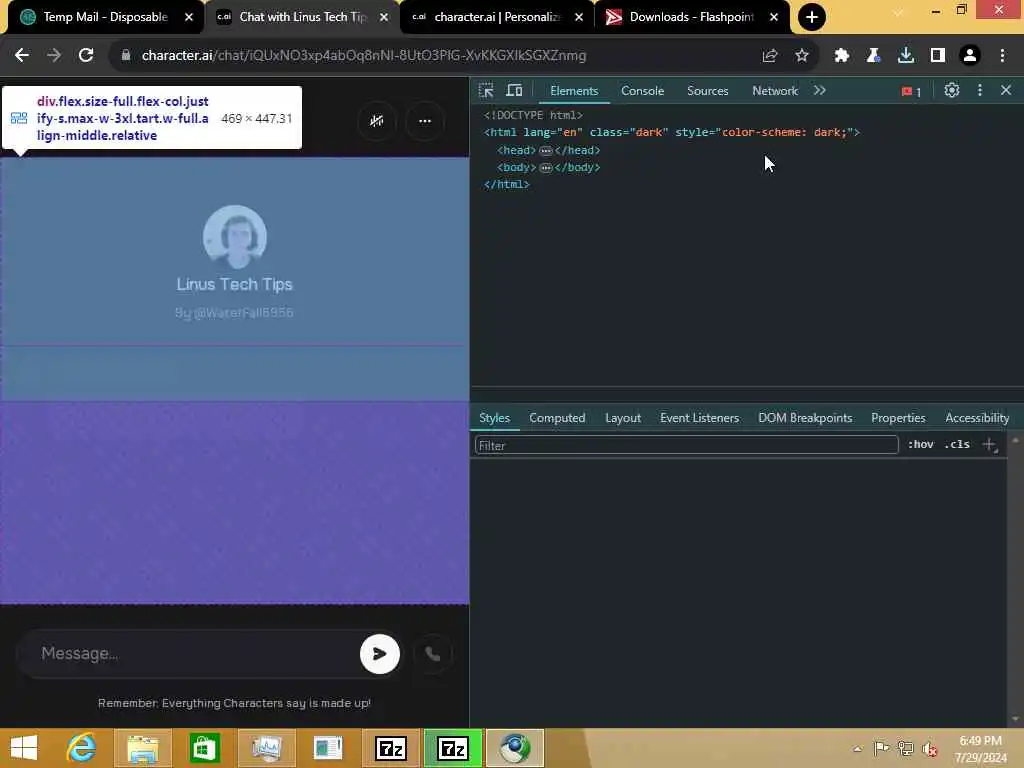This screenshot has height=768, width=1024.
Task: Open the chat options ellipsis
Action: point(424,121)
